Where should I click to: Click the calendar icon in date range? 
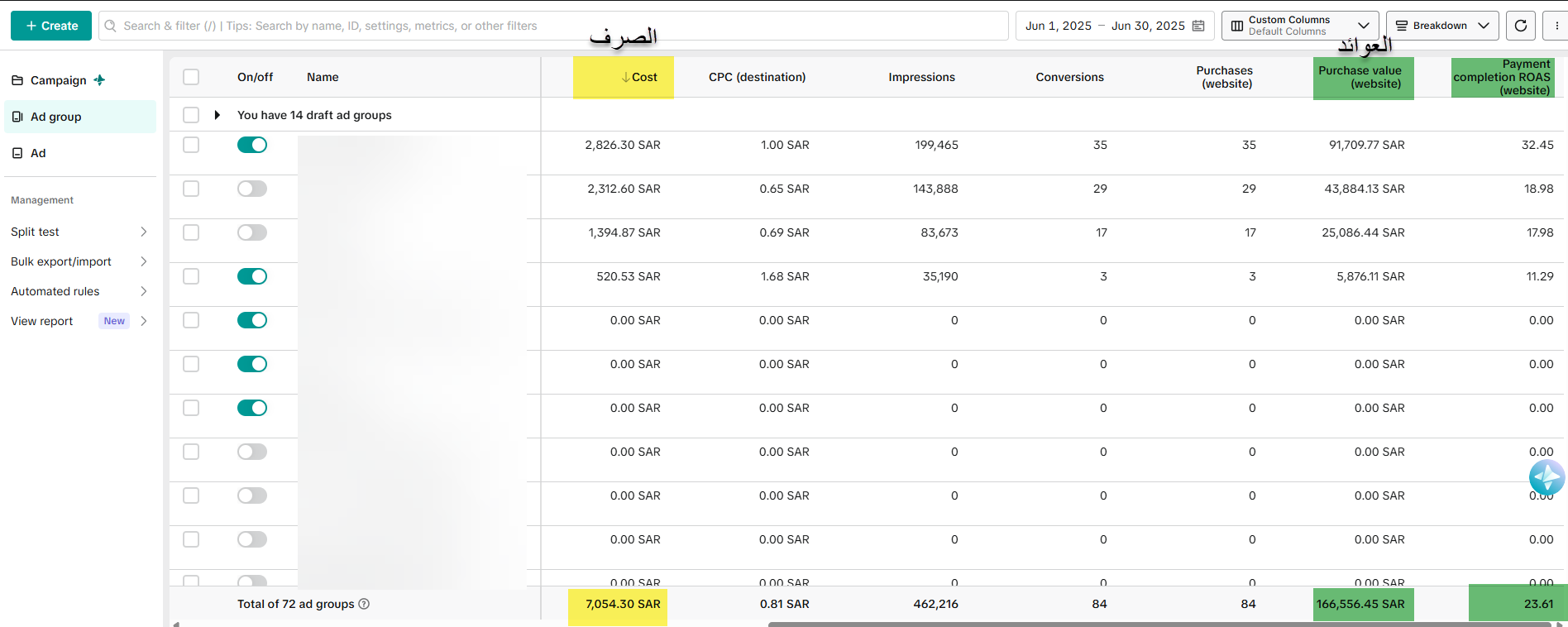pyautogui.click(x=1198, y=26)
